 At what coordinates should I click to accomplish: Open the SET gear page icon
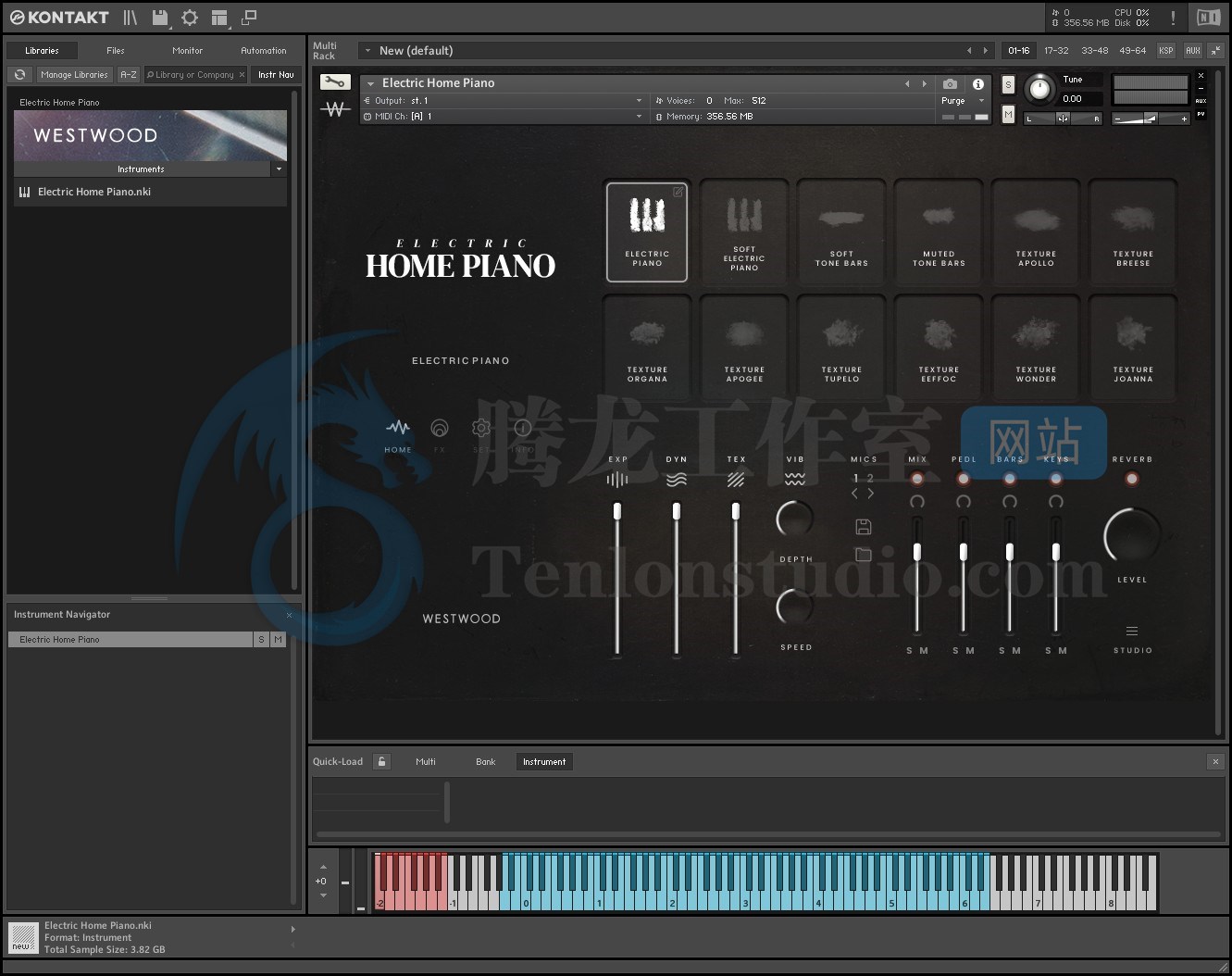pyautogui.click(x=480, y=428)
